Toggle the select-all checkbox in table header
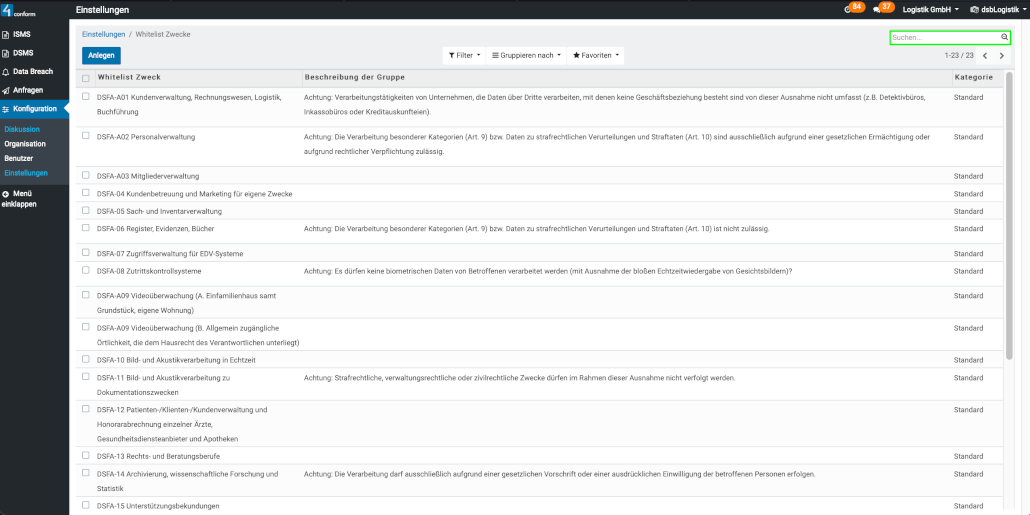The width and height of the screenshot is (1030, 515). [x=86, y=78]
